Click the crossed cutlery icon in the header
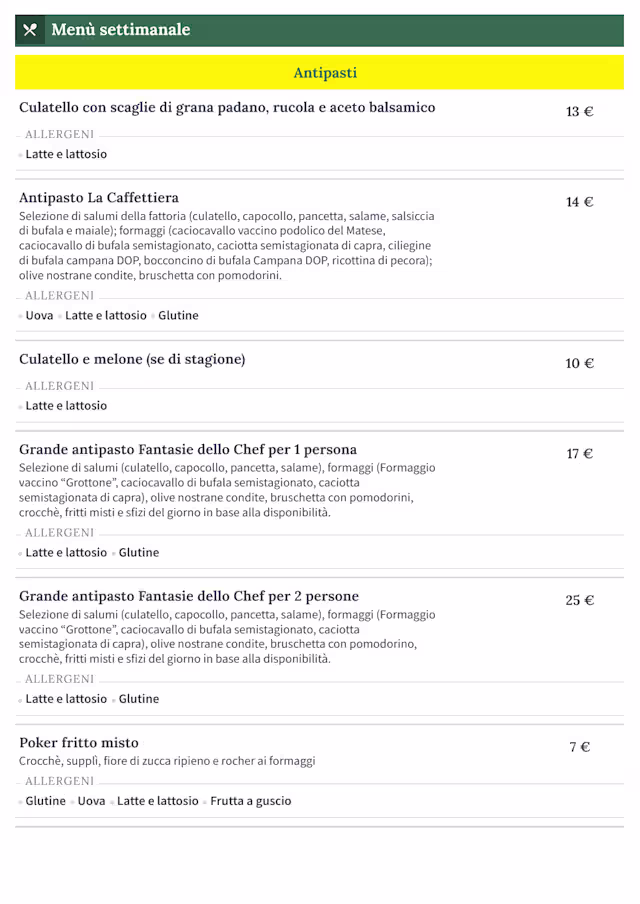Viewport: 640px width, 904px height. 29,30
